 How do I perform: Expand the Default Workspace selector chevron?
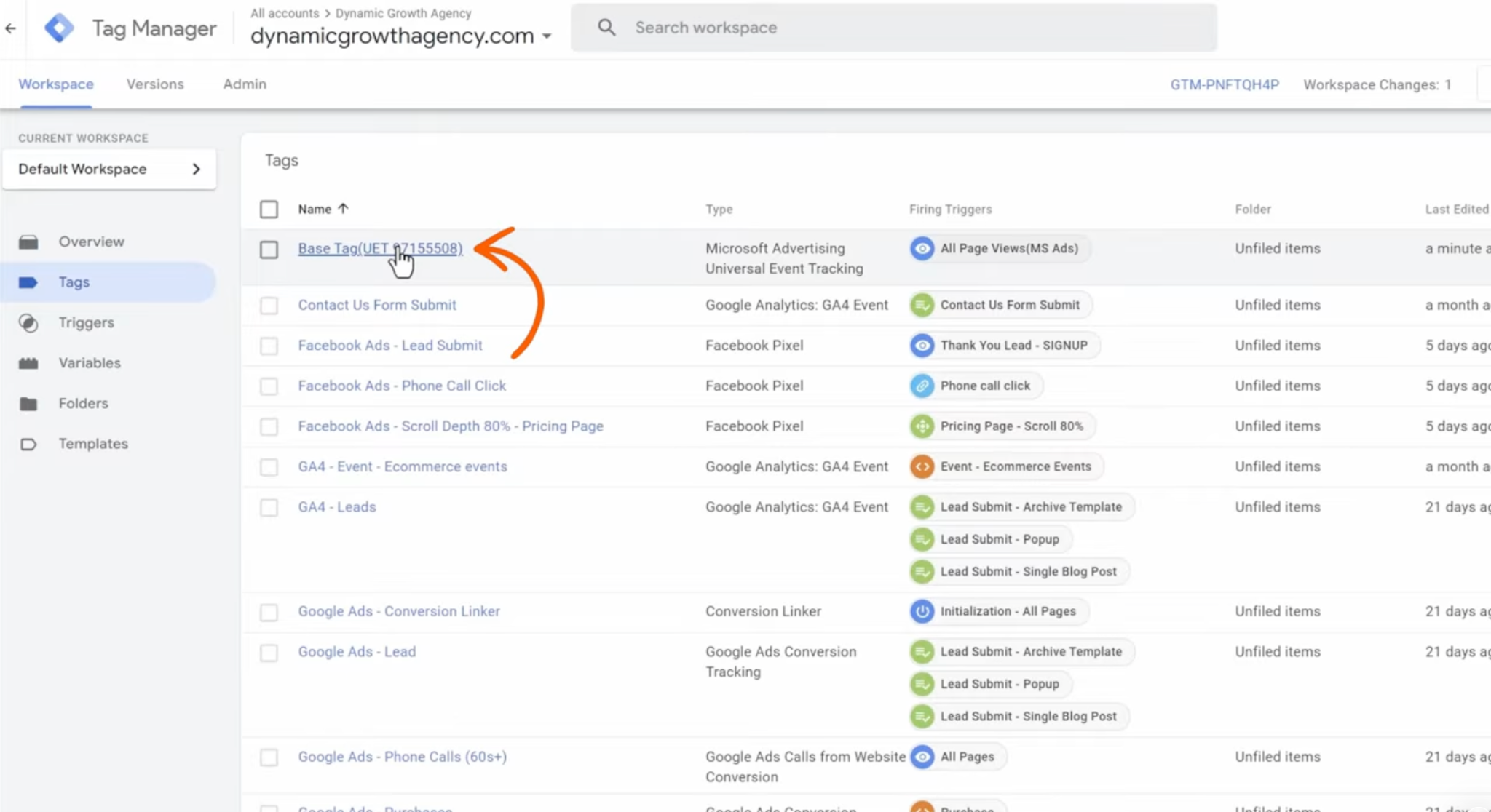(196, 169)
